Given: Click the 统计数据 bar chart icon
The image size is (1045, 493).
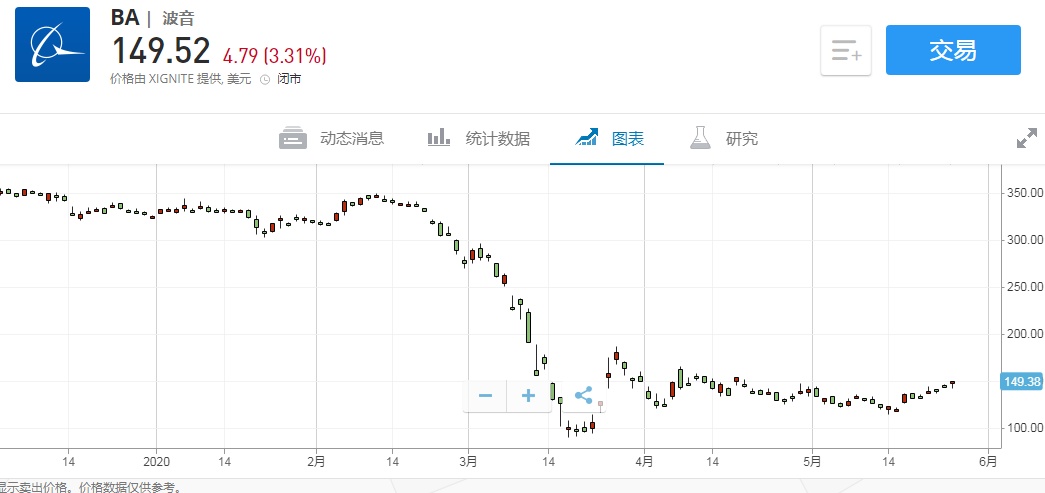Looking at the screenshot, I should point(438,138).
